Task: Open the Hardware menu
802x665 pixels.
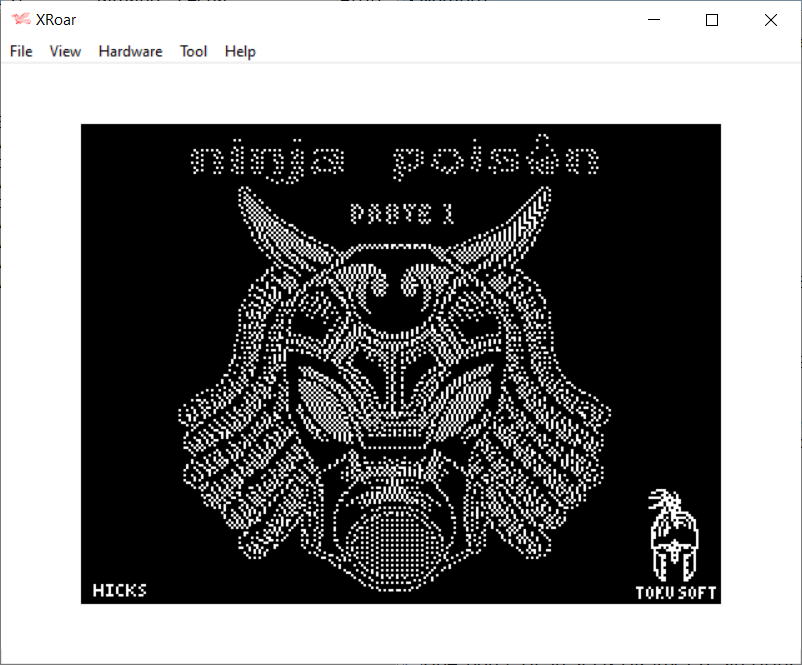Action: 130,51
